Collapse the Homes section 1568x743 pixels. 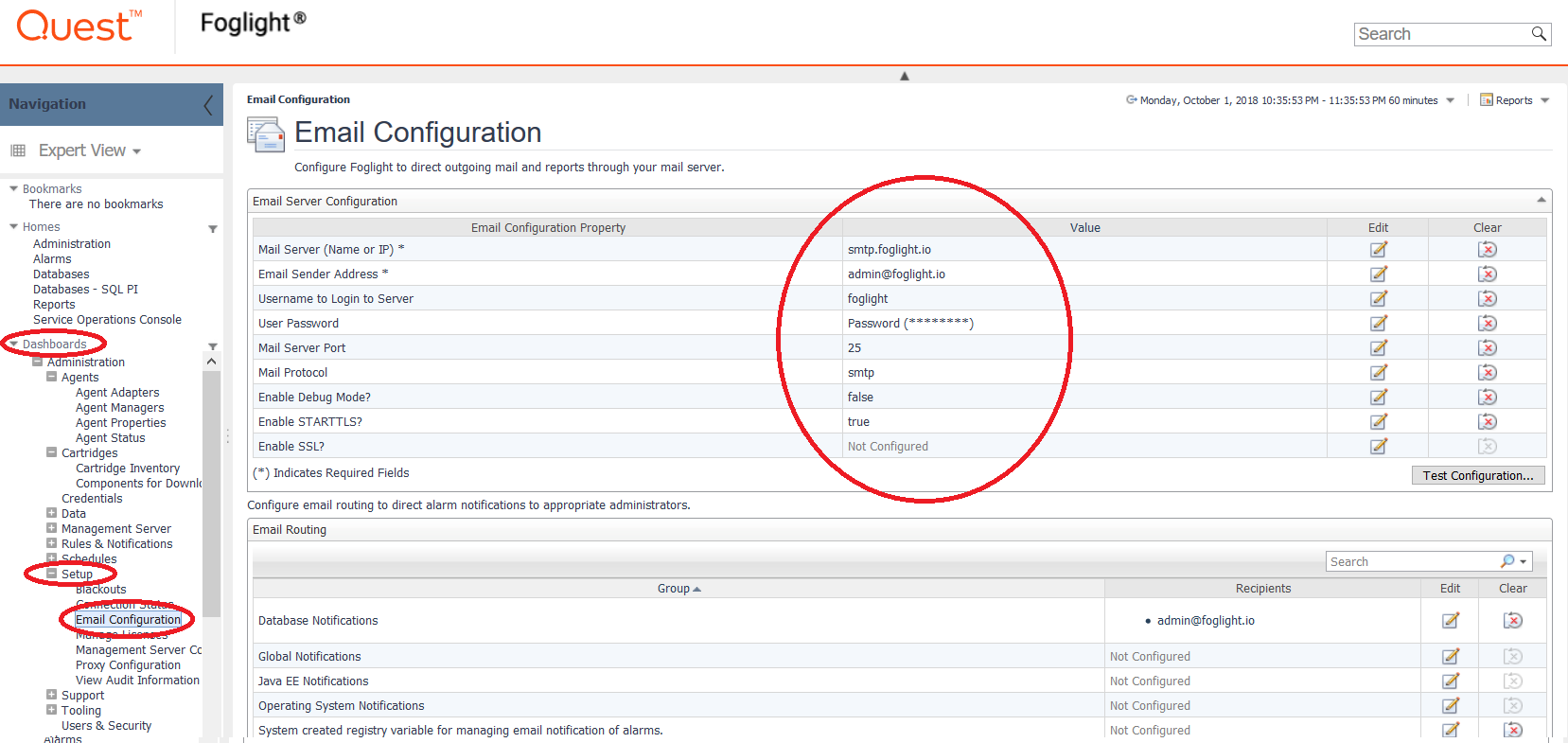[x=13, y=226]
